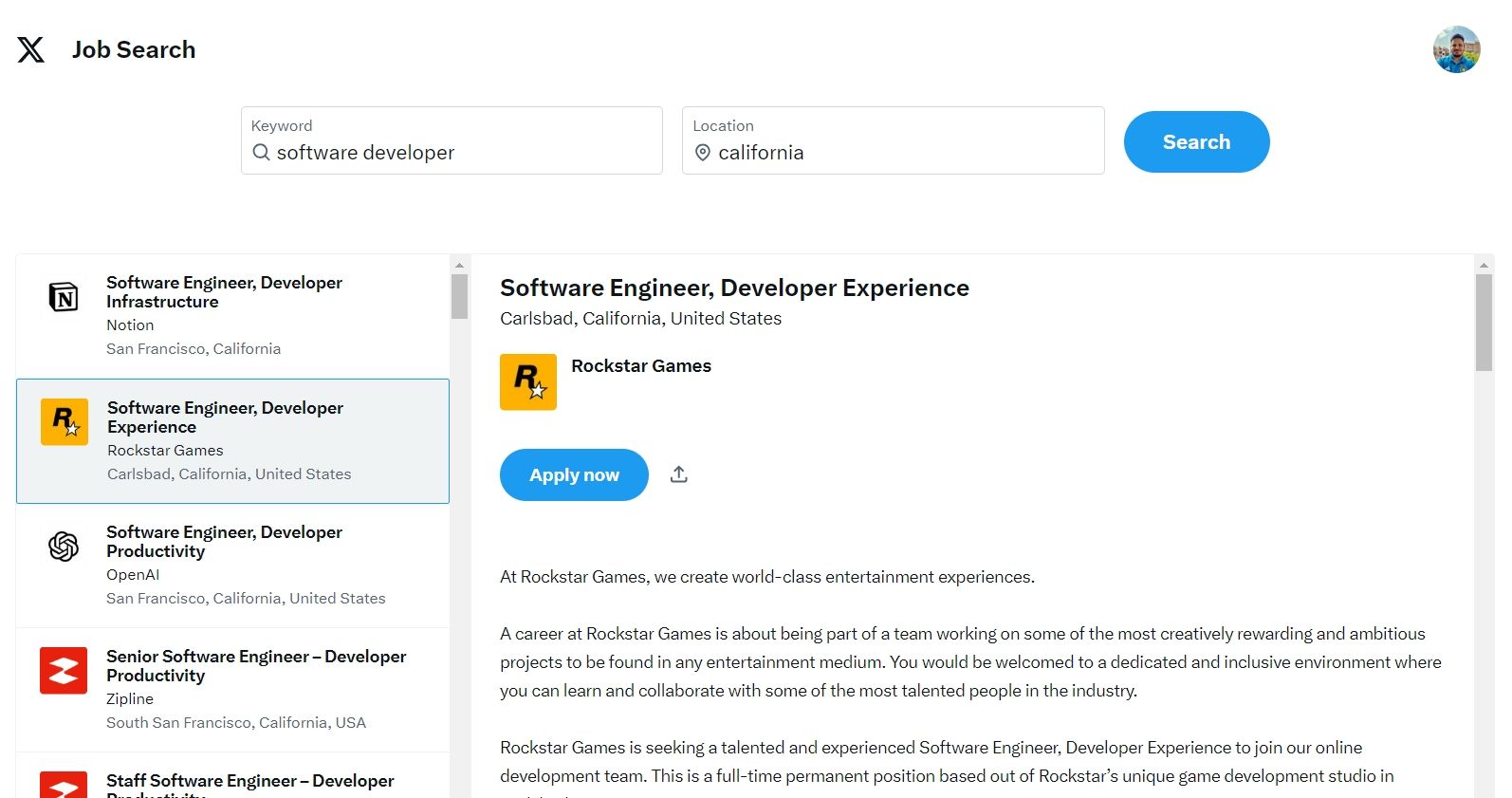Screen dimensions: 1512x798
Task: Click the Zipline company name
Action: 130,698
